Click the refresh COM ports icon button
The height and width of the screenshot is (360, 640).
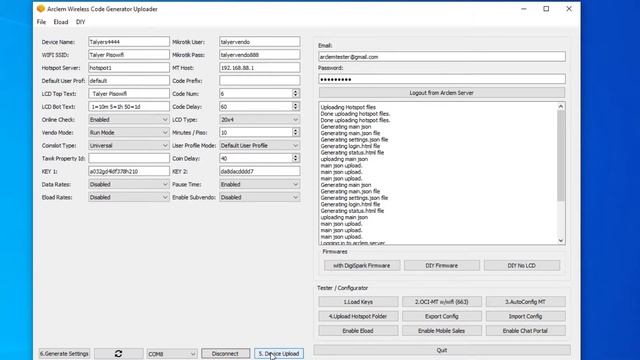coord(118,353)
